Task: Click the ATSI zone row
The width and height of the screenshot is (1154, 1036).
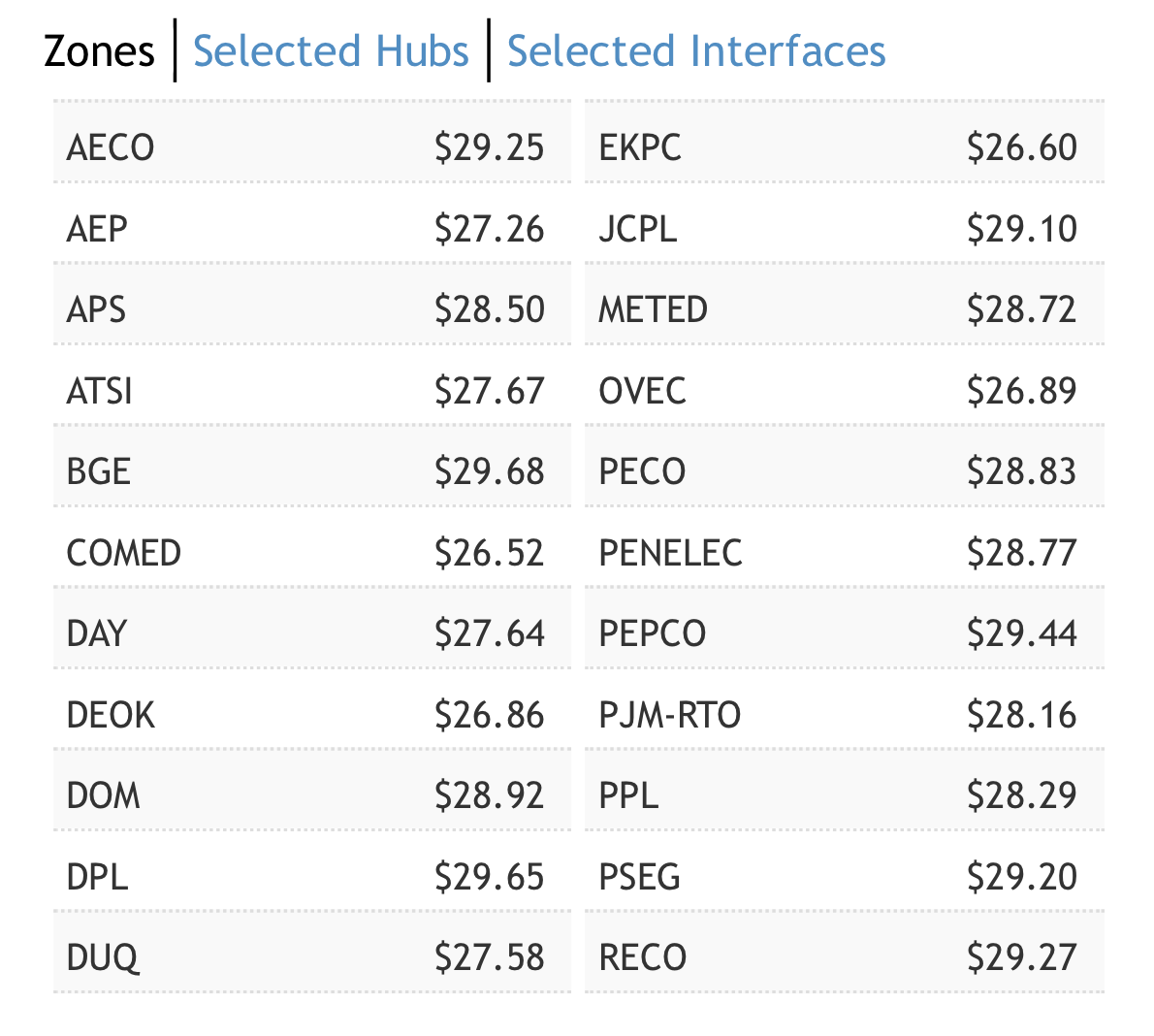Action: (310, 391)
